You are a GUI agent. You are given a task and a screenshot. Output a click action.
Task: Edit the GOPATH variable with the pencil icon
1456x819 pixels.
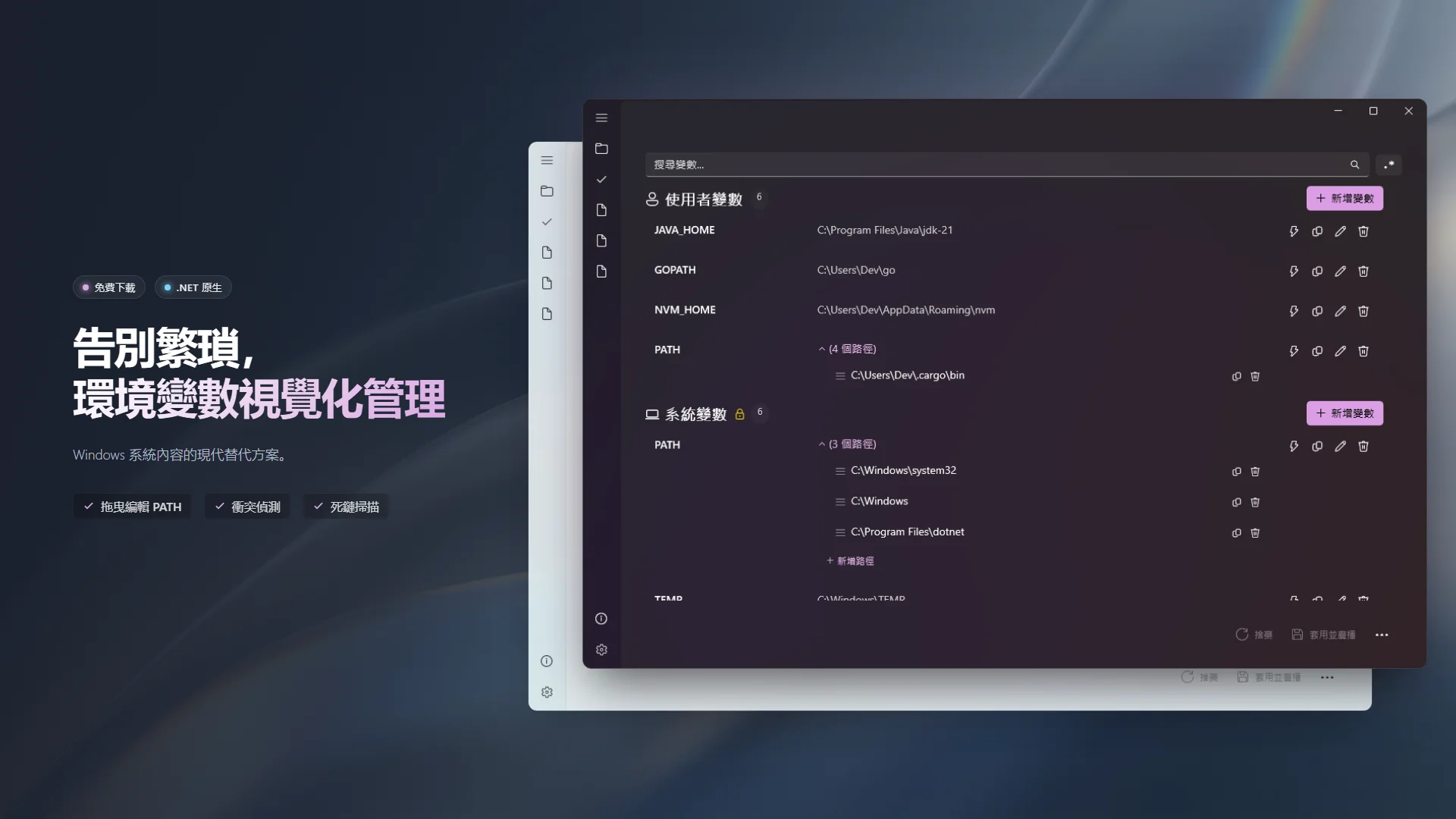click(x=1340, y=271)
